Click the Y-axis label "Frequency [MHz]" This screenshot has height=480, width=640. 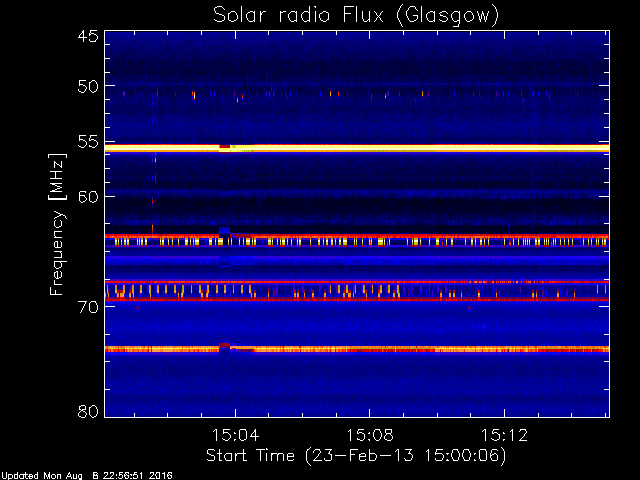(x=57, y=224)
